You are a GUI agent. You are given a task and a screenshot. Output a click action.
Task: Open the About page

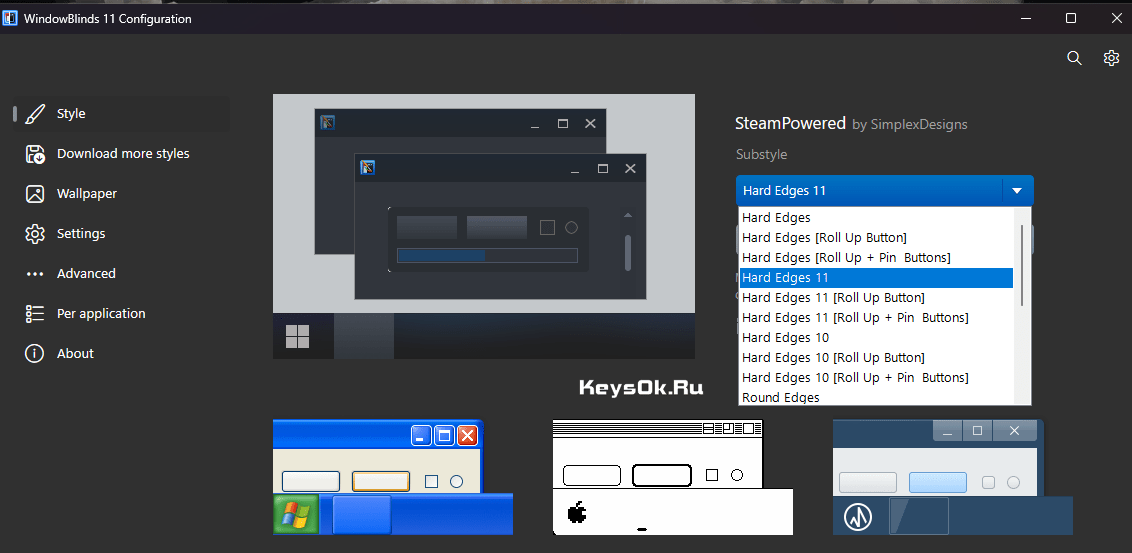coord(75,353)
